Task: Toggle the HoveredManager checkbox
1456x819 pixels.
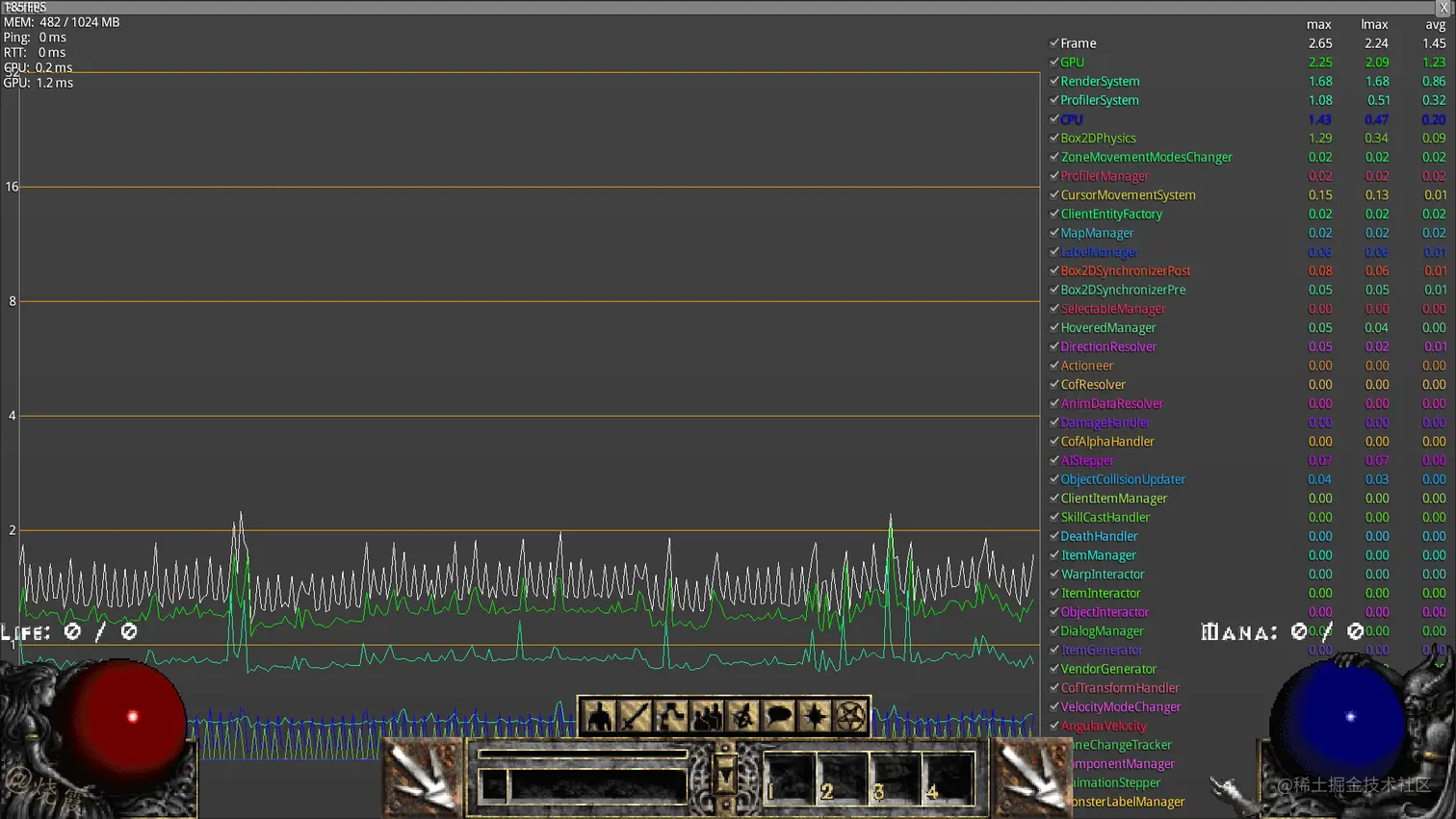Action: (x=1054, y=327)
